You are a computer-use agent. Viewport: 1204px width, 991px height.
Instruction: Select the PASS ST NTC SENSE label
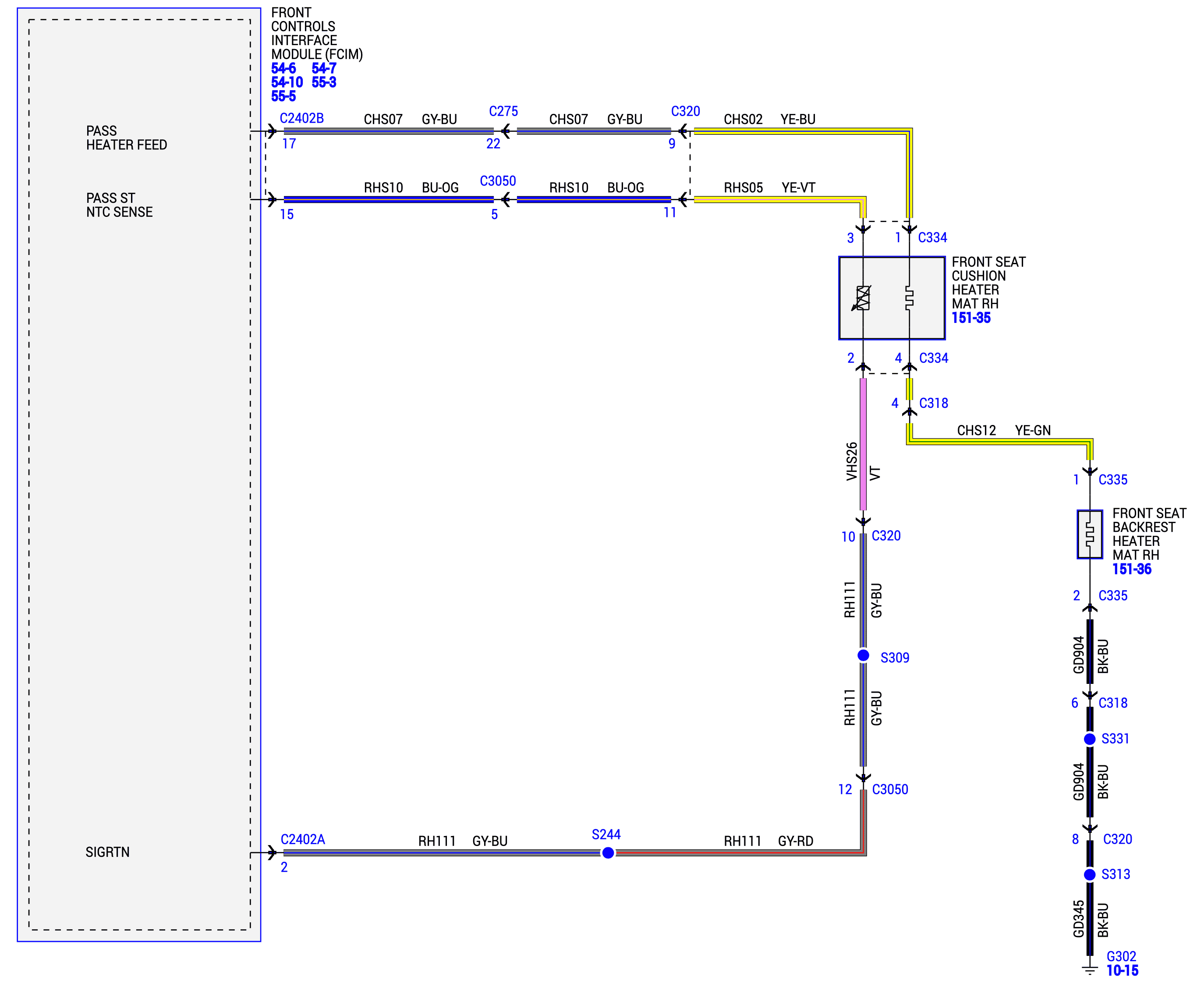(119, 205)
